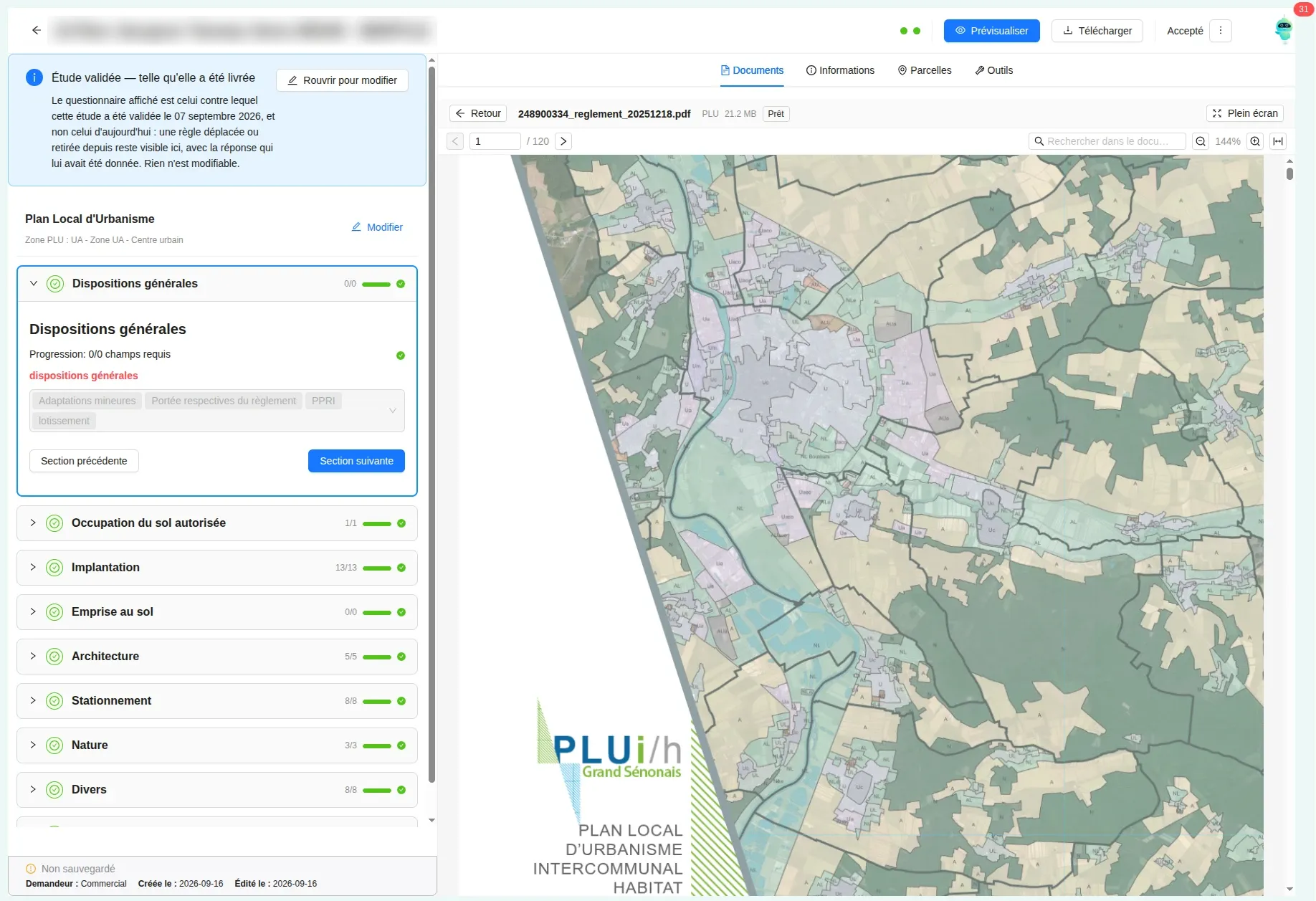Go back with the top-left arrow
Image resolution: width=1316 pixels, height=901 pixels.
(37, 30)
